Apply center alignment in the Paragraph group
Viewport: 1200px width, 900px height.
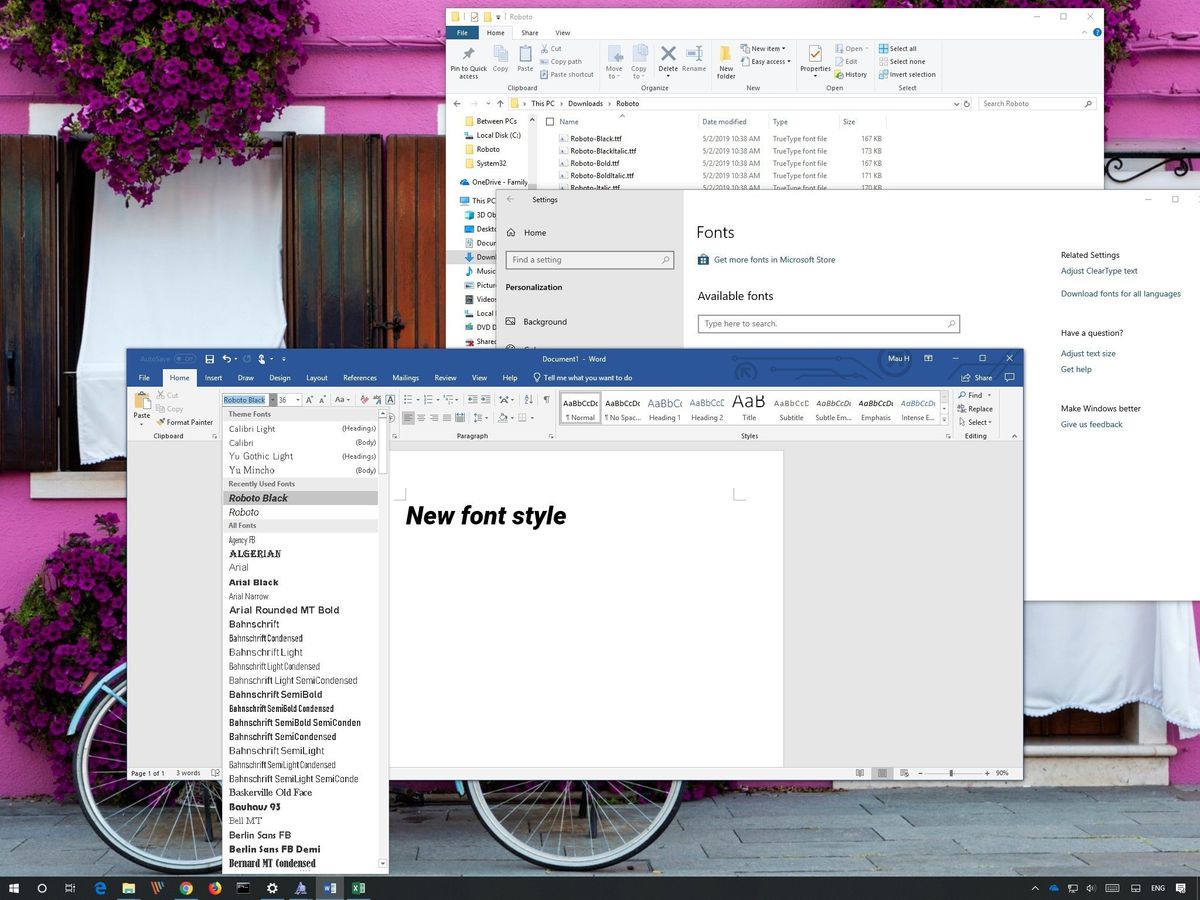(420, 417)
